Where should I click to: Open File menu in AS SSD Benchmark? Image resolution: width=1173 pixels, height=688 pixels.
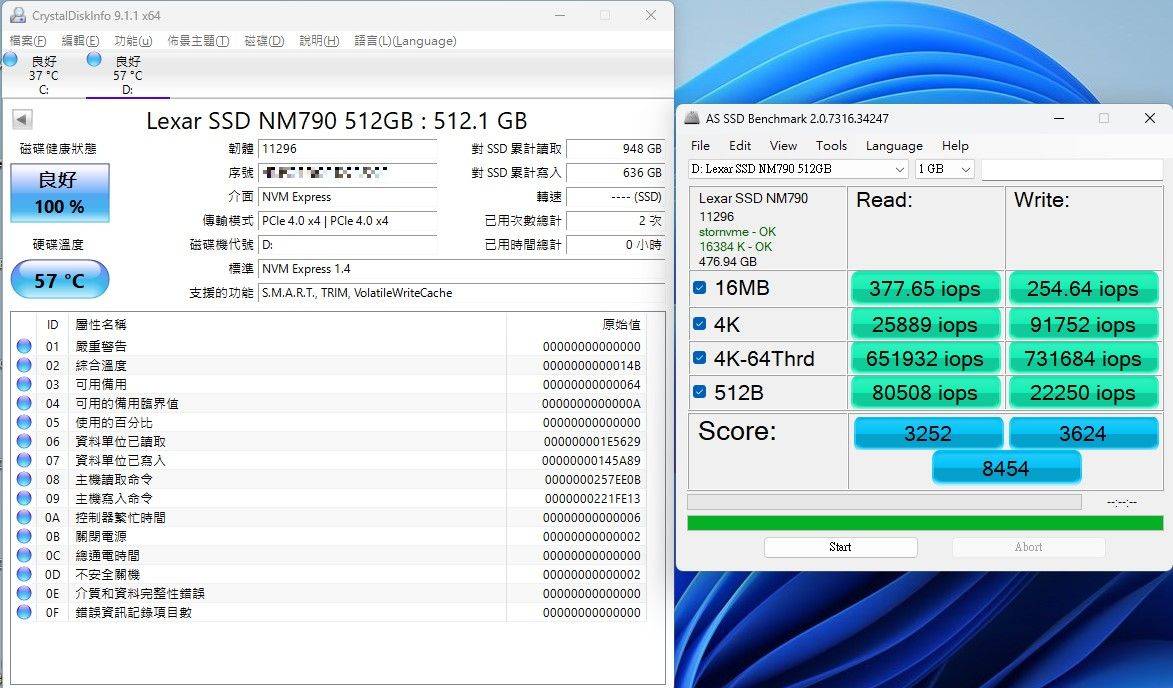click(700, 145)
